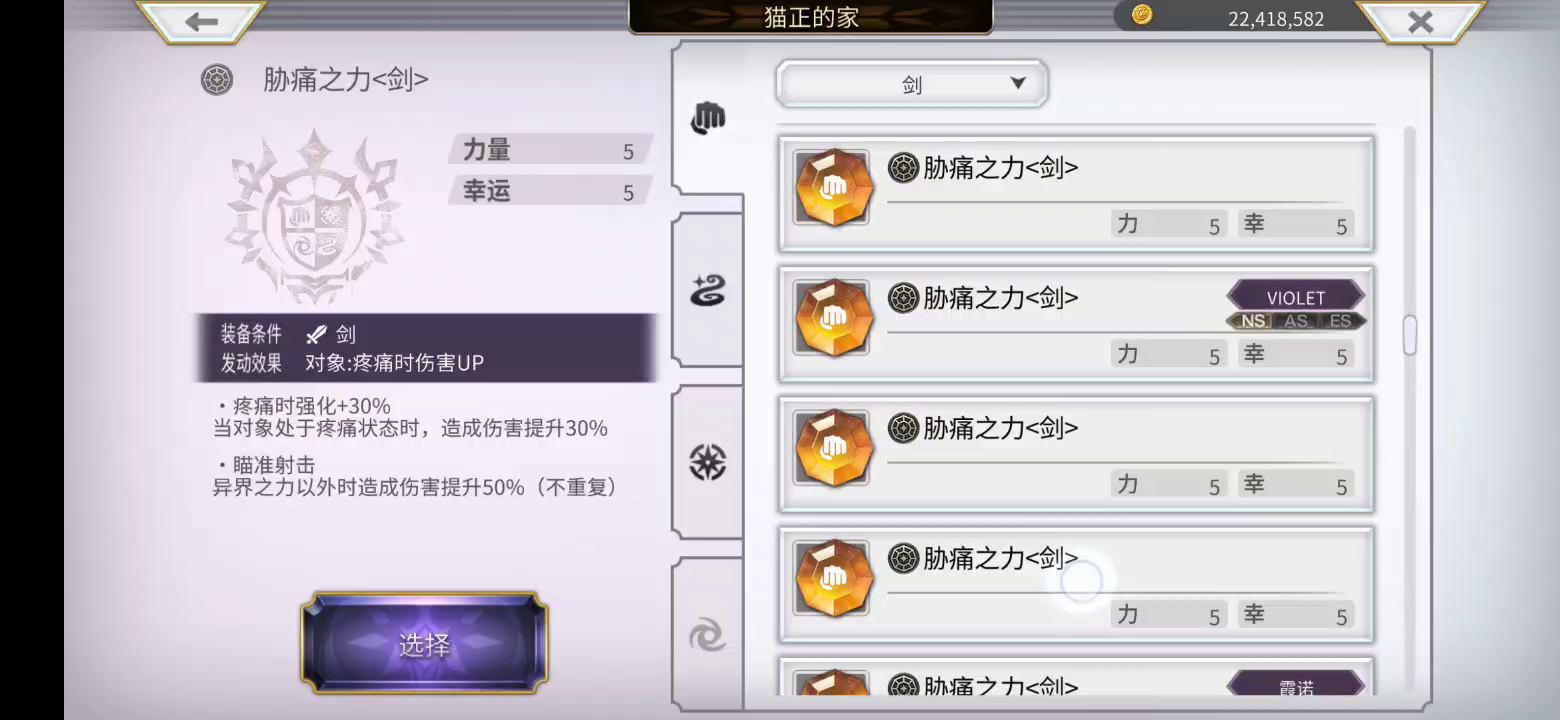The image size is (1560, 720).
Task: Open the starburst emblem side tab
Action: click(708, 462)
